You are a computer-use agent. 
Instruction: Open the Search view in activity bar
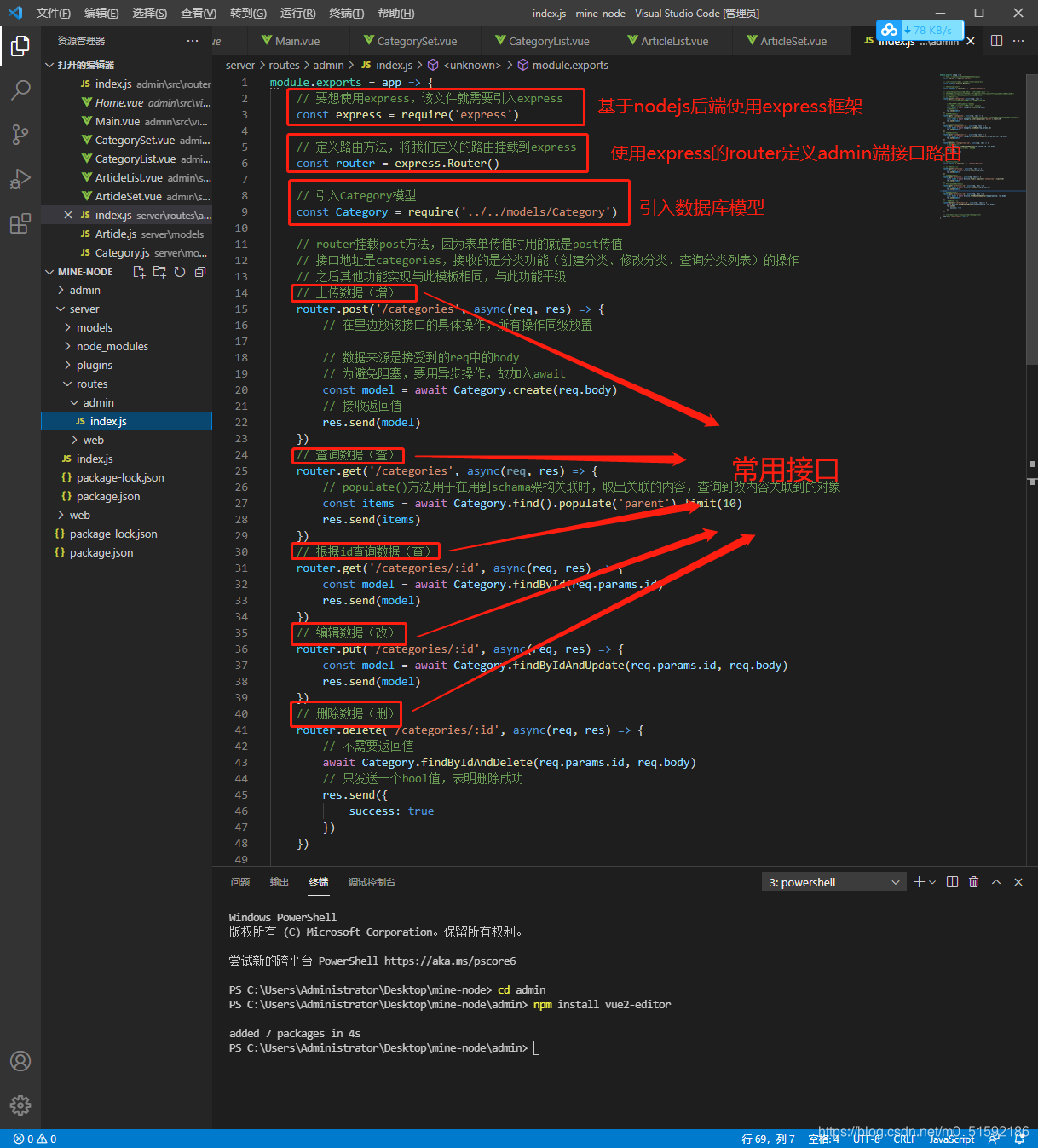coord(20,89)
